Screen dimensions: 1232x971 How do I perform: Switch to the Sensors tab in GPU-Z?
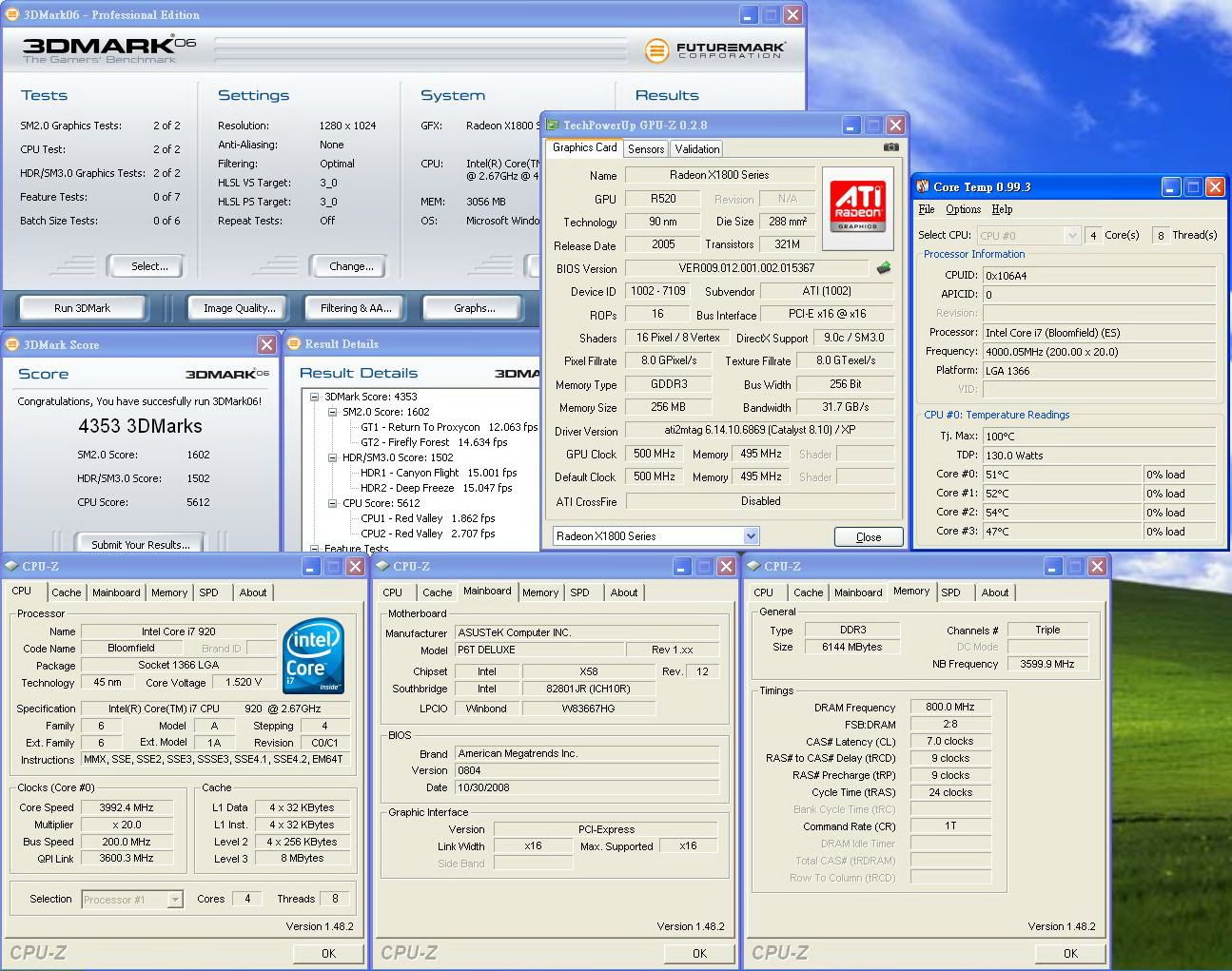[x=646, y=148]
